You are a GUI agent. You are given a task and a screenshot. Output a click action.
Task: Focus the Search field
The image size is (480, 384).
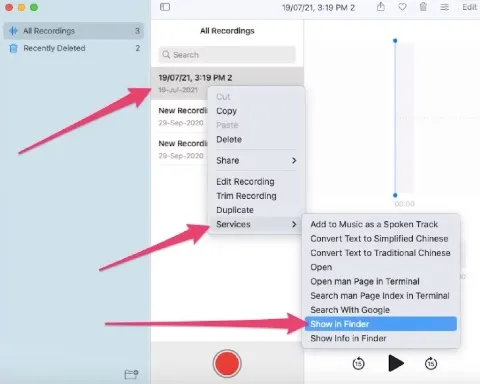pos(227,55)
